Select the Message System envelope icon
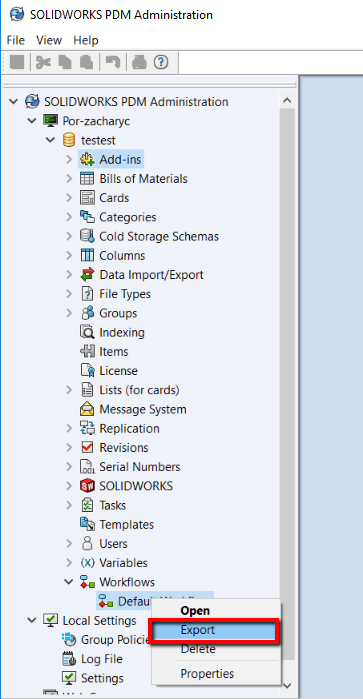 (x=87, y=409)
